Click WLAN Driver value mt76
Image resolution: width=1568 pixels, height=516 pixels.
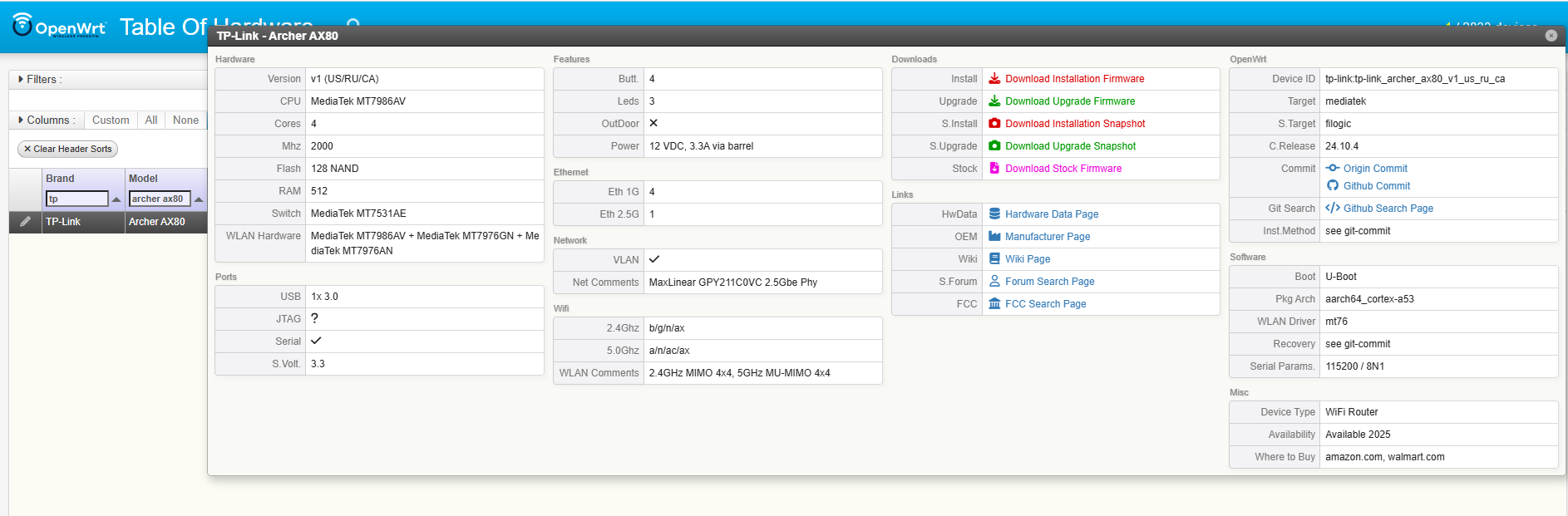[x=1337, y=322]
